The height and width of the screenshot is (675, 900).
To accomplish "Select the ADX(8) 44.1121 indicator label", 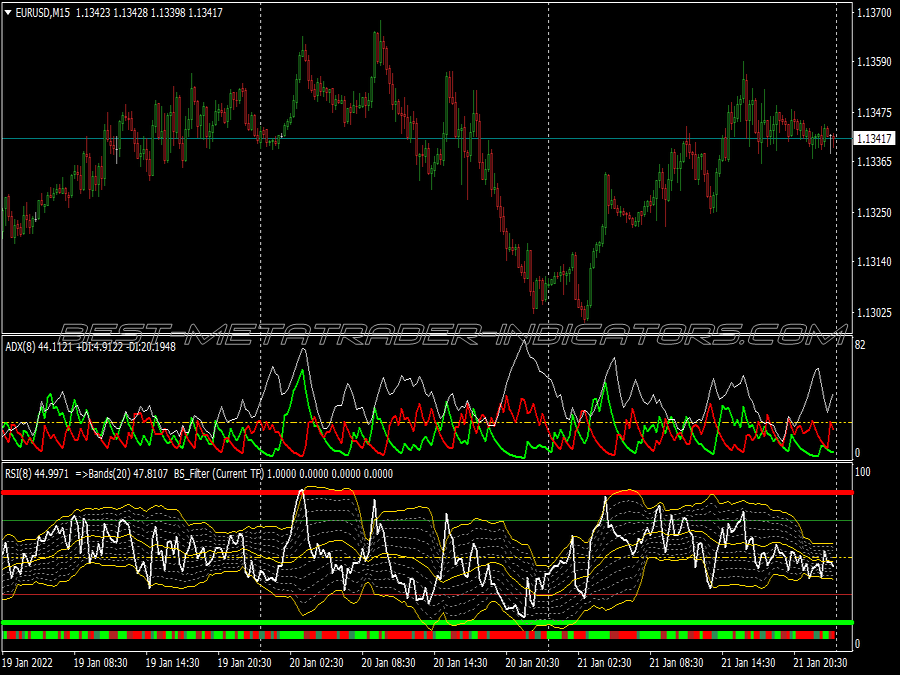I will pos(38,347).
